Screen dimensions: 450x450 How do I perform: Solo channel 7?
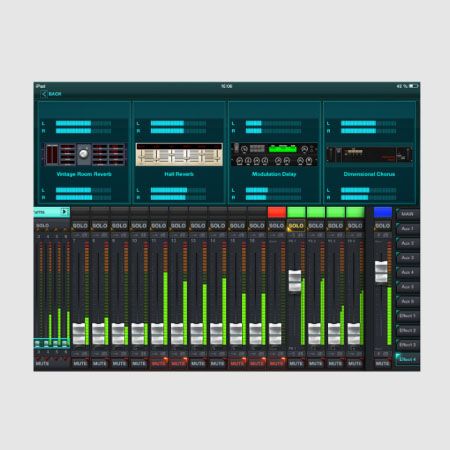80,226
